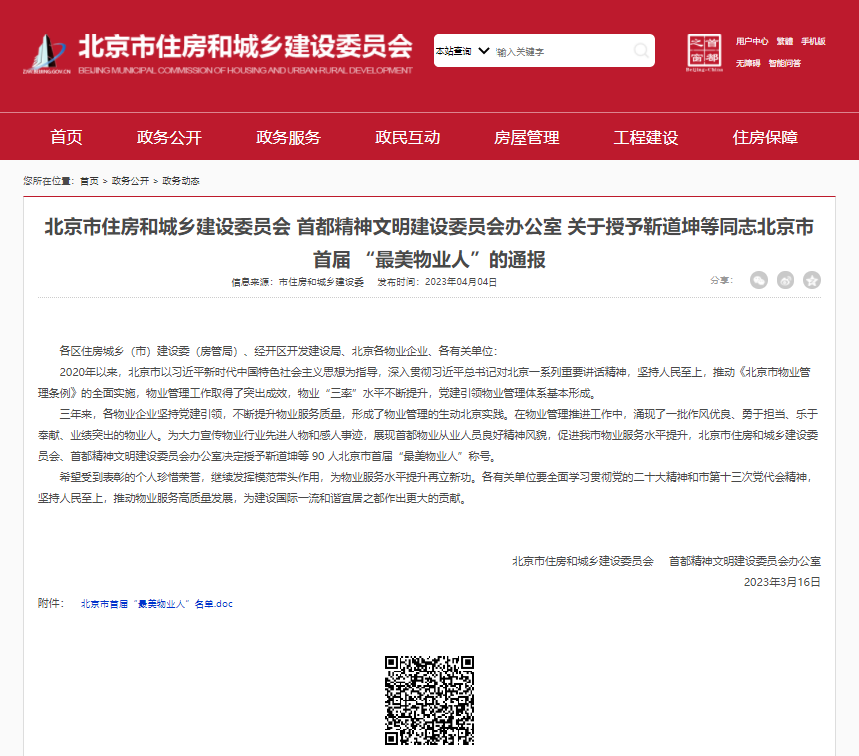Share article via Weibo icon
This screenshot has height=756, width=859.
(785, 280)
